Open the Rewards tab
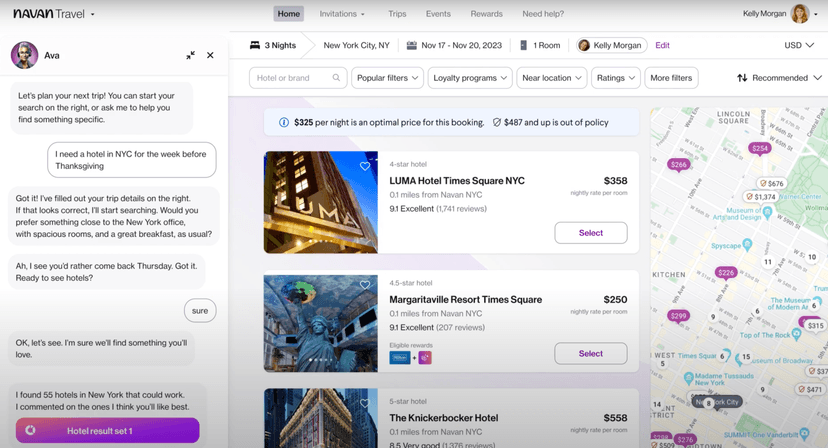Screen dimensions: 828x448 486,14
